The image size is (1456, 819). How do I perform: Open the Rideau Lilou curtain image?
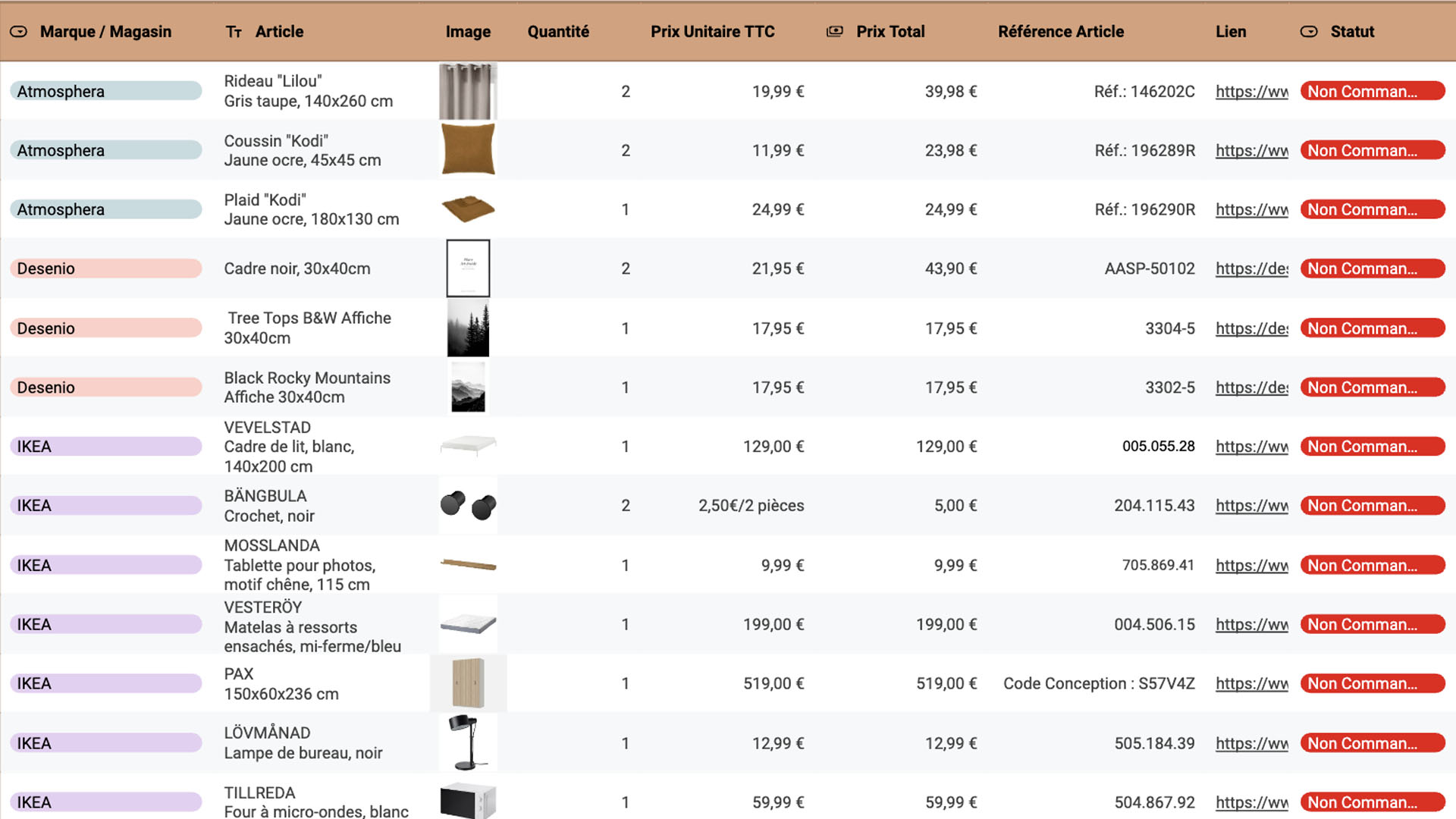[x=468, y=91]
